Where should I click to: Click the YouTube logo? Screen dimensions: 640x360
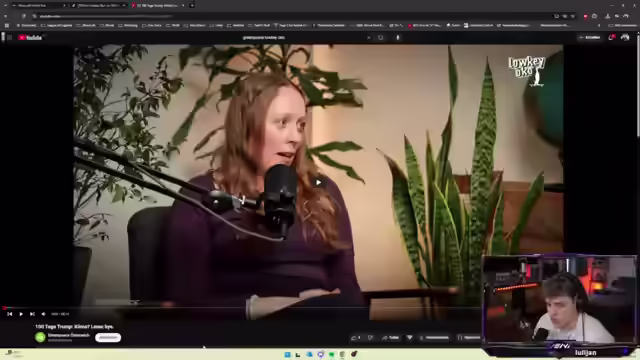pyautogui.click(x=30, y=38)
